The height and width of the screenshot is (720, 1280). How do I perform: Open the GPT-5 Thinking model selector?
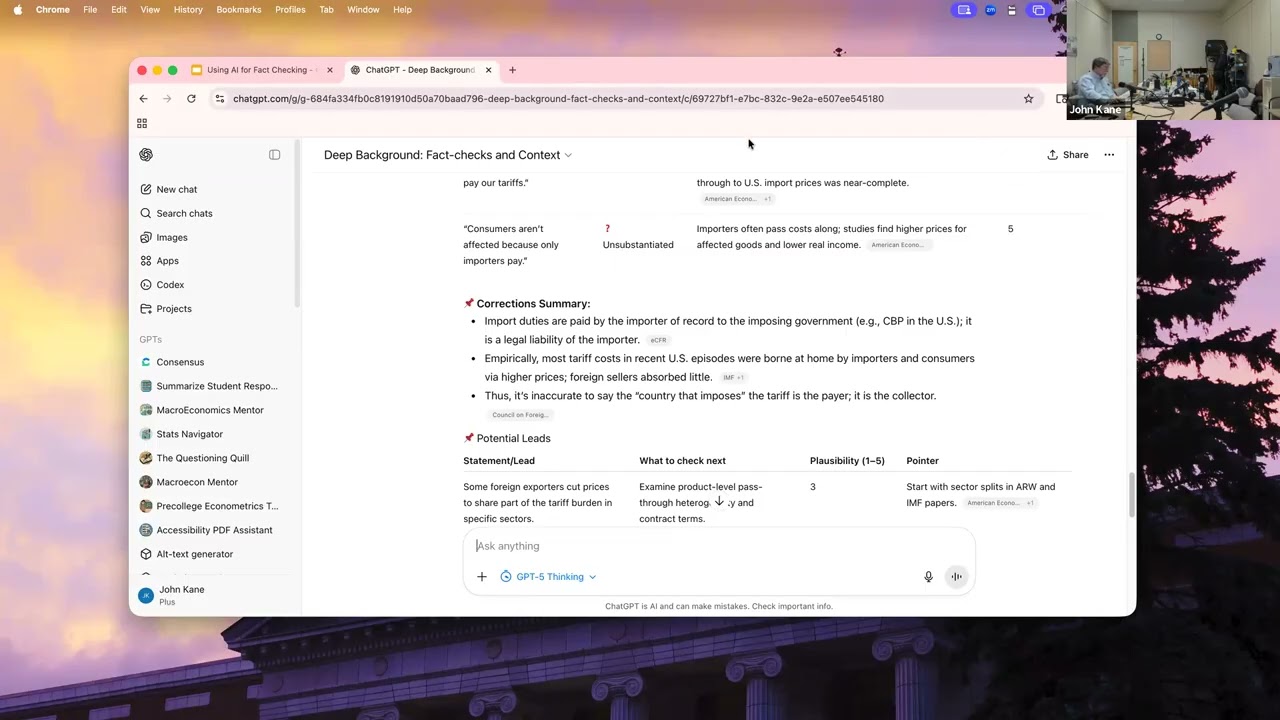click(x=548, y=577)
